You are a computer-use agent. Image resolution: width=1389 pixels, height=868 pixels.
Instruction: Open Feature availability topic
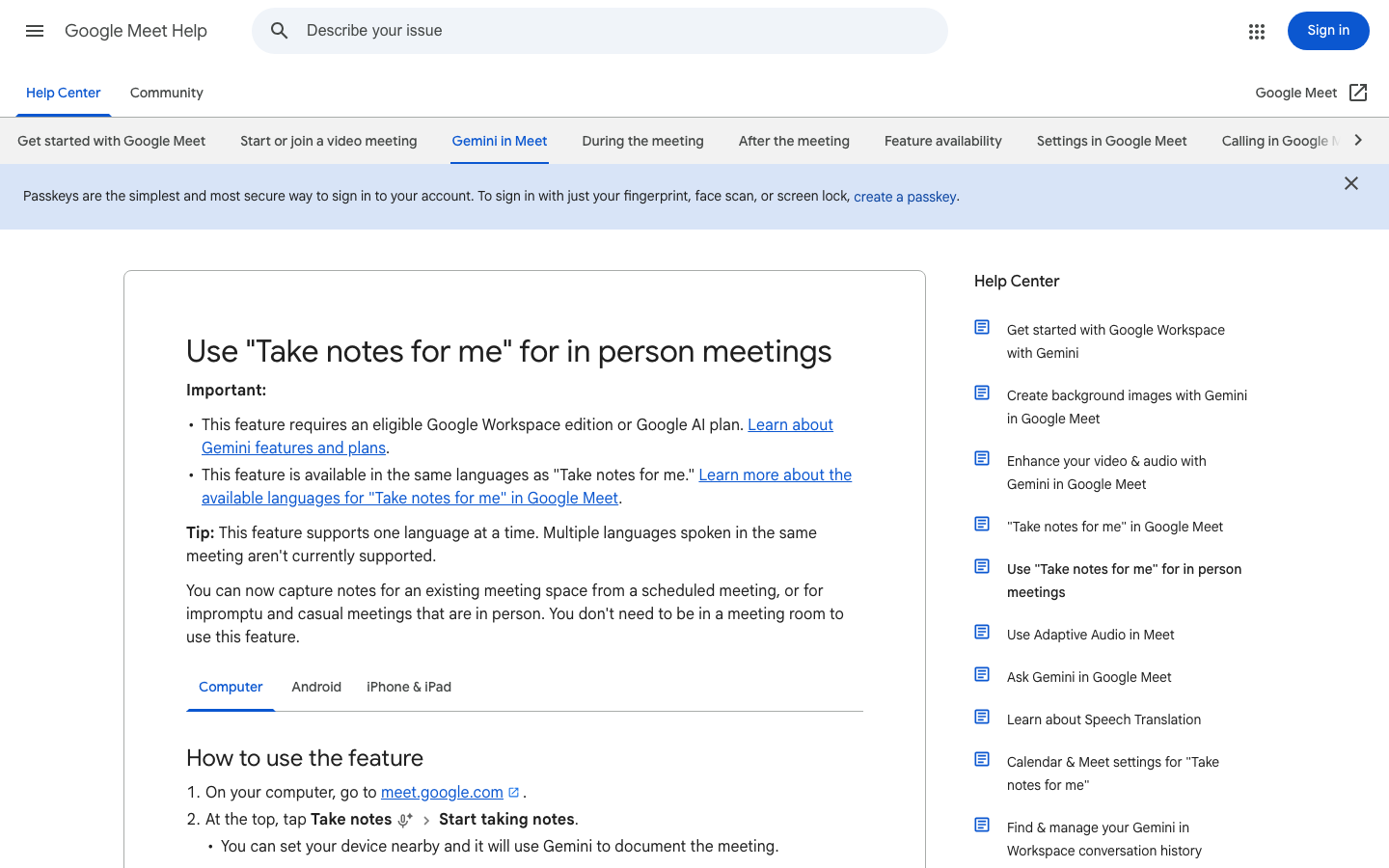(x=943, y=141)
